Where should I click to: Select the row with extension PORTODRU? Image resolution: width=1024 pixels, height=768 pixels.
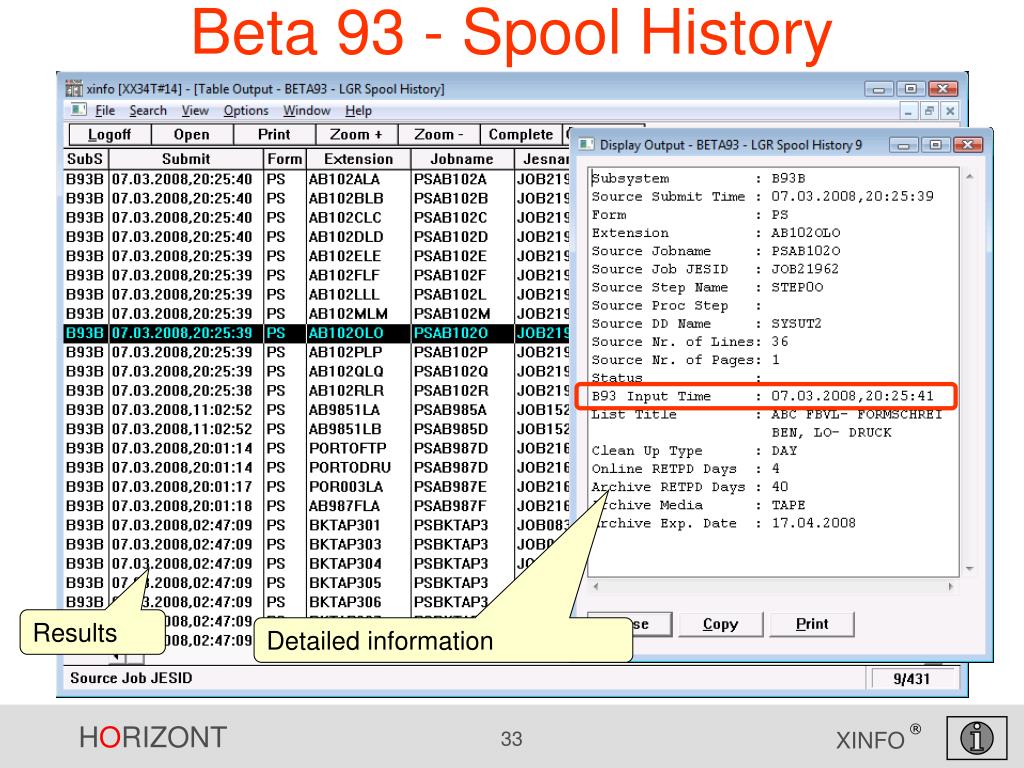317,468
